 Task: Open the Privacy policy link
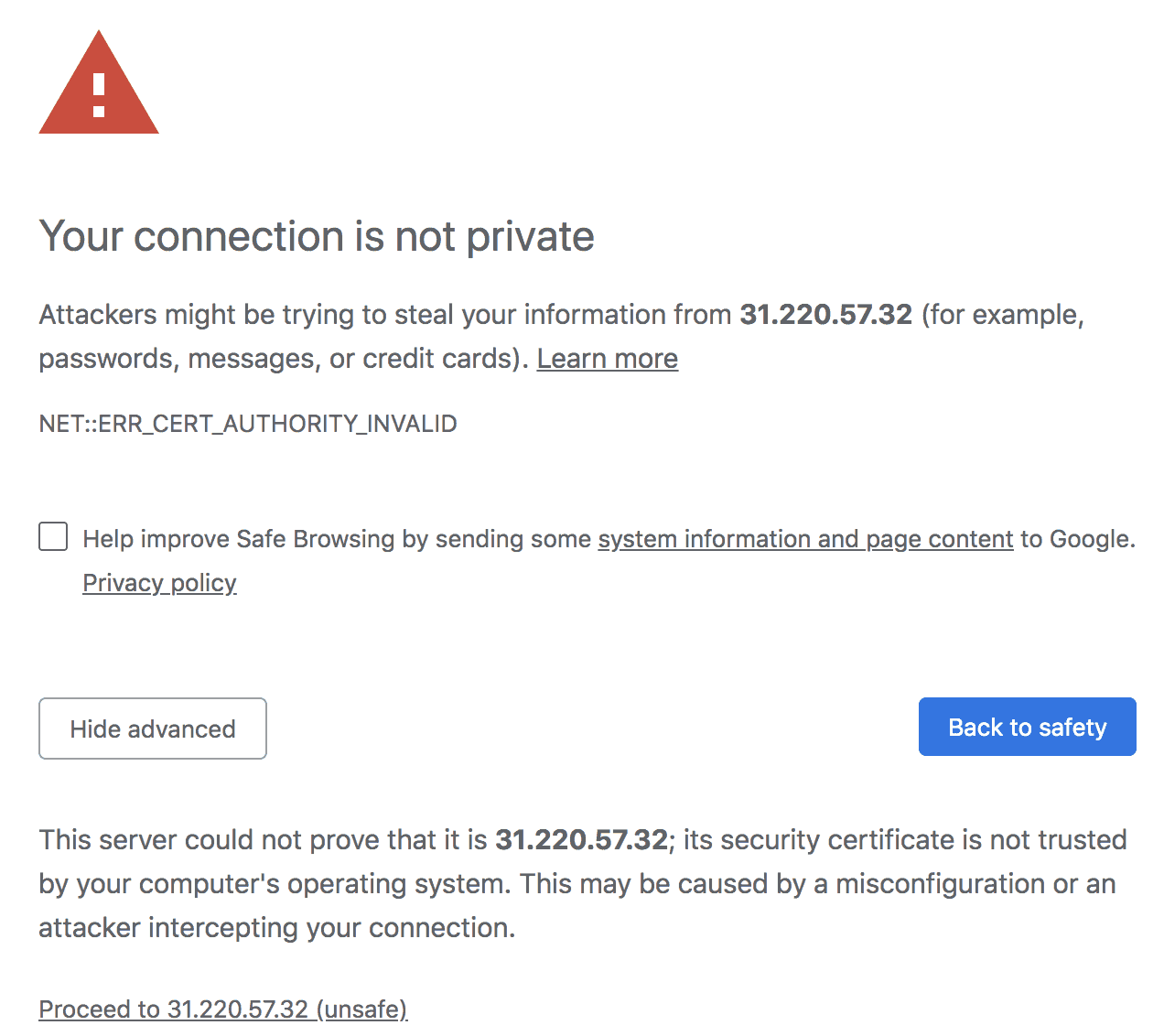click(x=159, y=583)
